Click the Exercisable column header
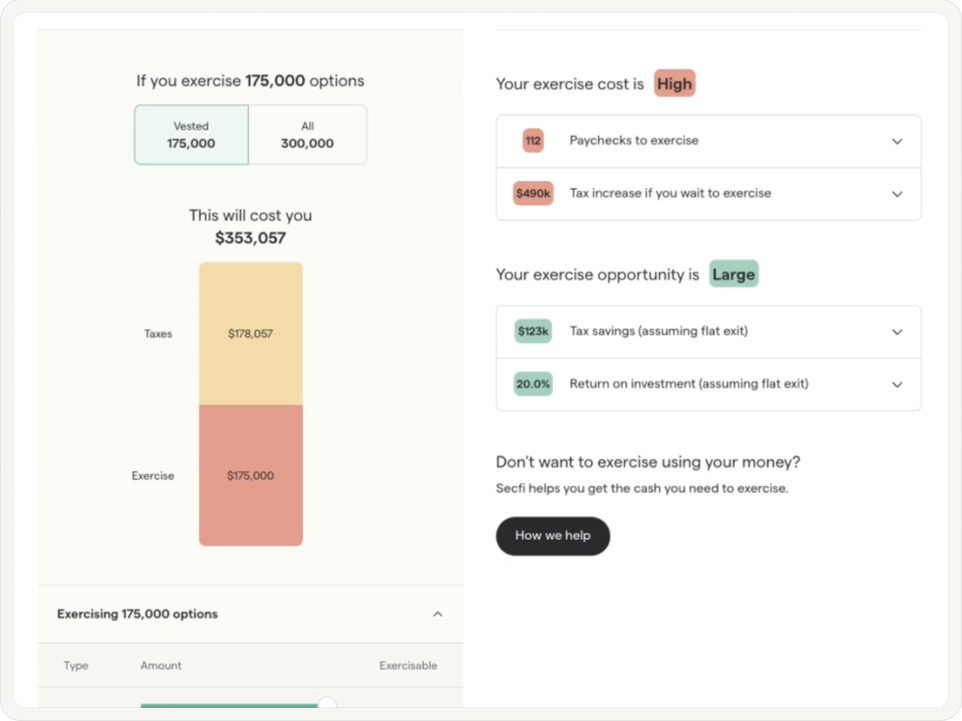Image resolution: width=962 pixels, height=721 pixels. point(408,665)
